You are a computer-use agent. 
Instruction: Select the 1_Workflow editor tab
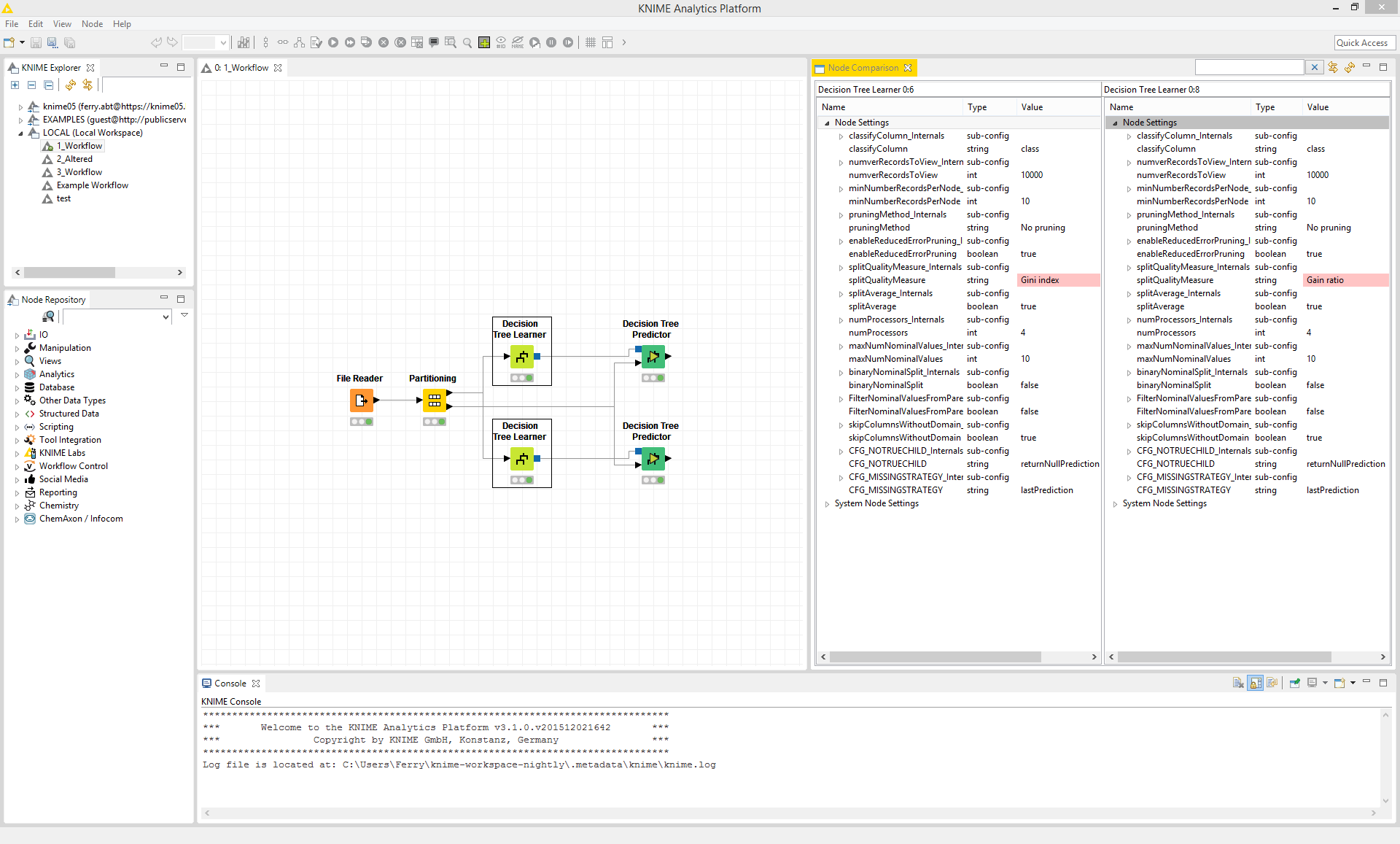tap(241, 68)
